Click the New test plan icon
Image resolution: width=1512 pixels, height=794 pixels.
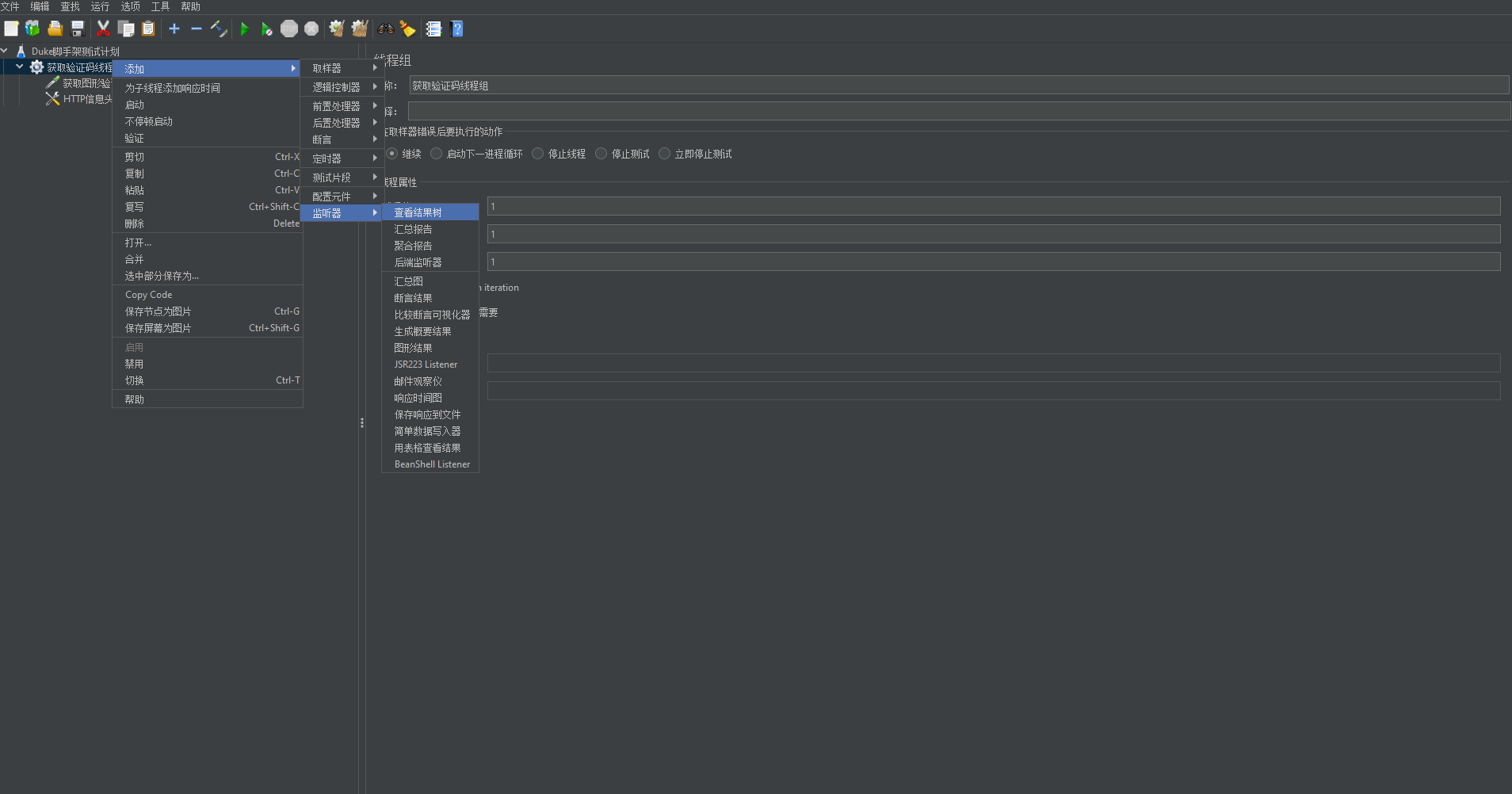11,29
